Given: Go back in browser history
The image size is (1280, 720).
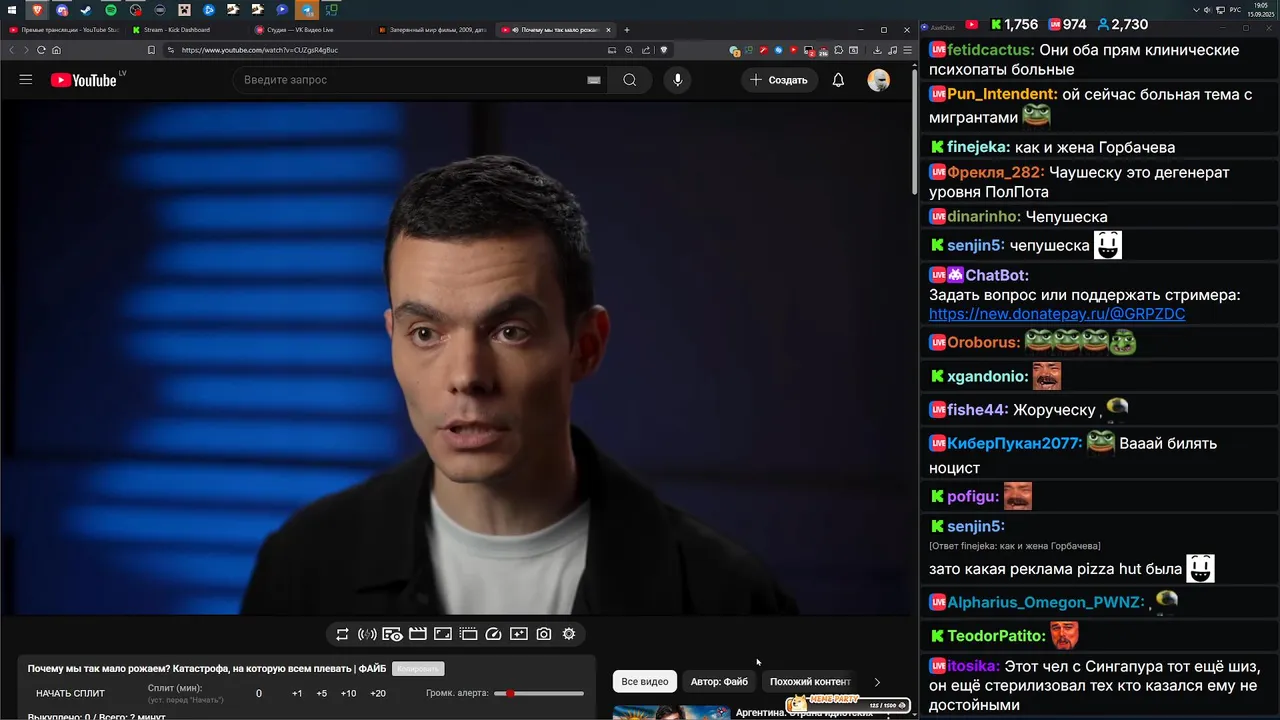Looking at the screenshot, I should (12, 50).
